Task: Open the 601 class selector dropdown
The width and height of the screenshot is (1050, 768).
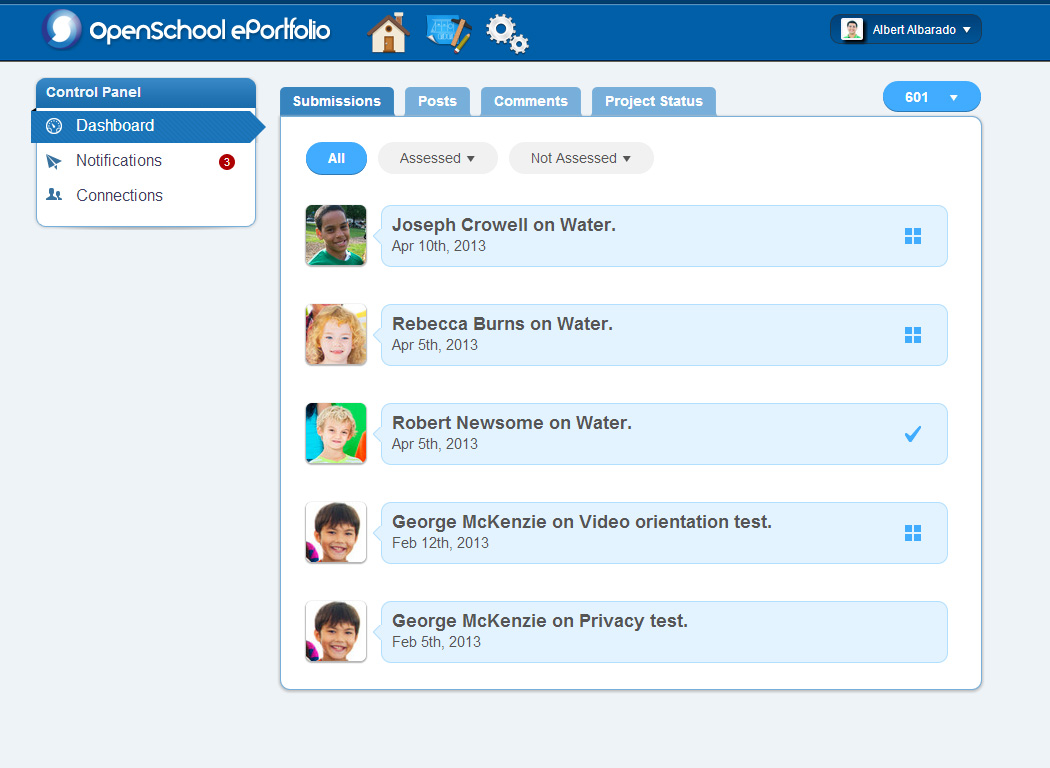Action: point(931,97)
